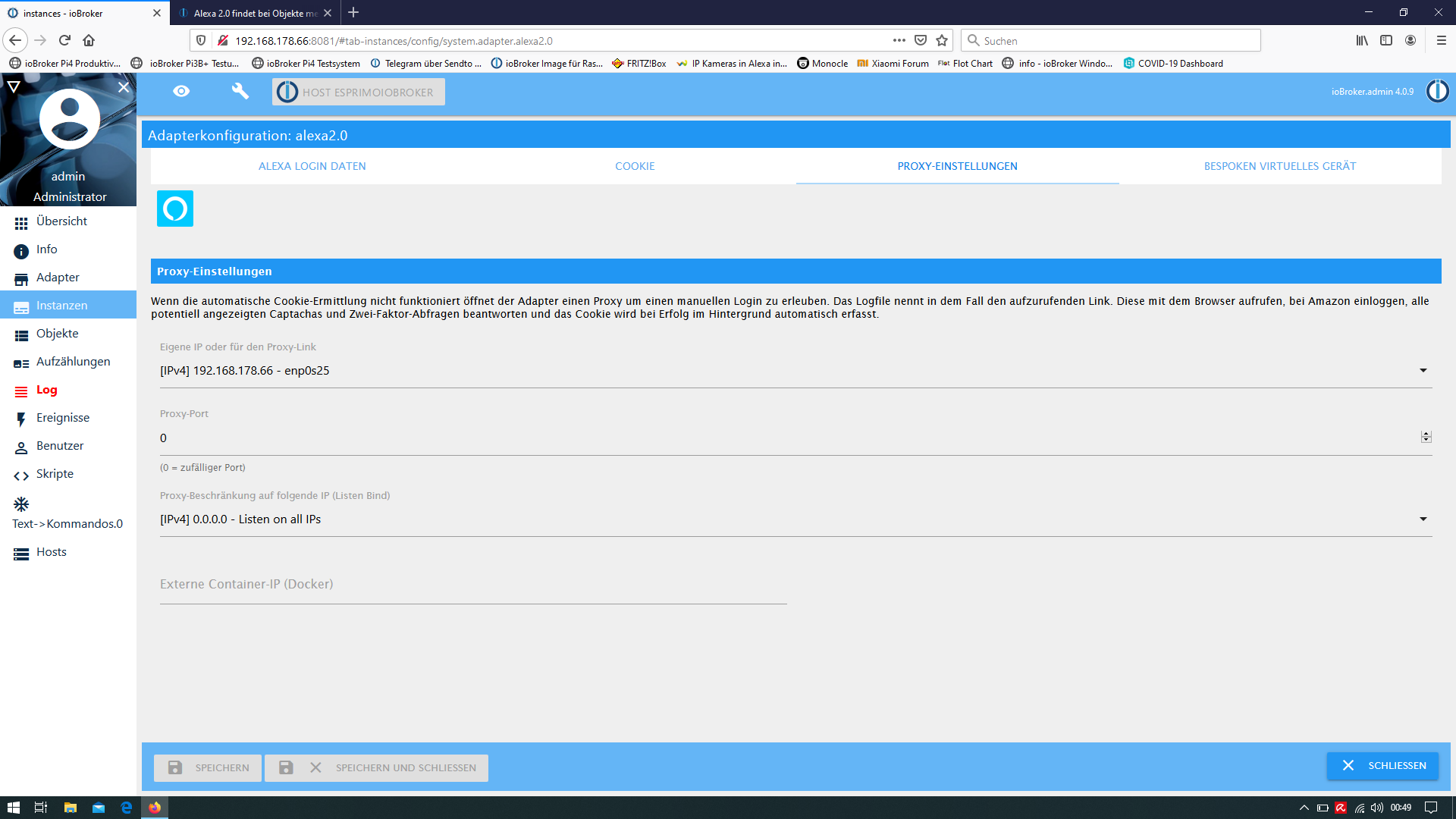Go back in browser history
Viewport: 1456px width, 819px height.
click(x=15, y=40)
